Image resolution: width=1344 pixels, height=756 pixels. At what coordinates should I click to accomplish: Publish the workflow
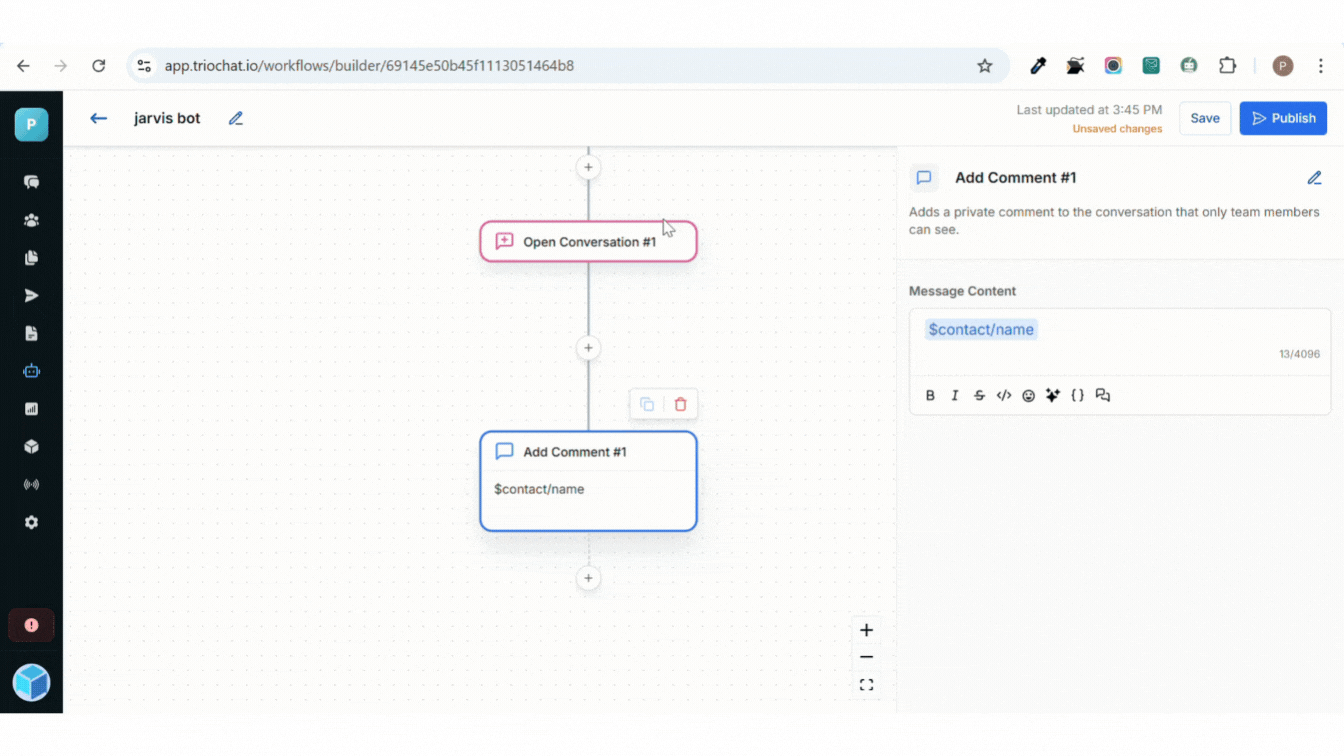point(1283,118)
